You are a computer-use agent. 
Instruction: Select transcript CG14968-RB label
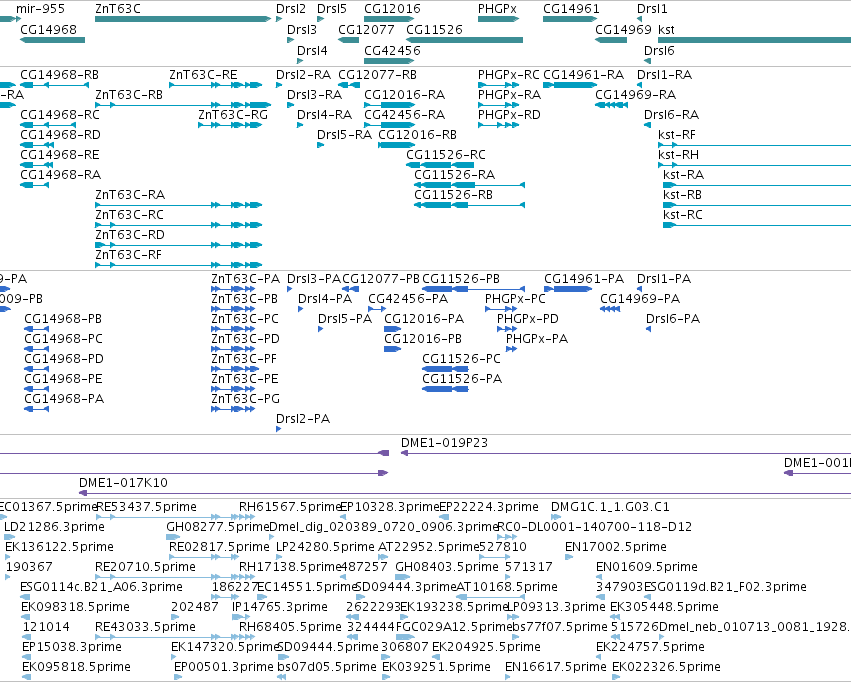(60, 75)
